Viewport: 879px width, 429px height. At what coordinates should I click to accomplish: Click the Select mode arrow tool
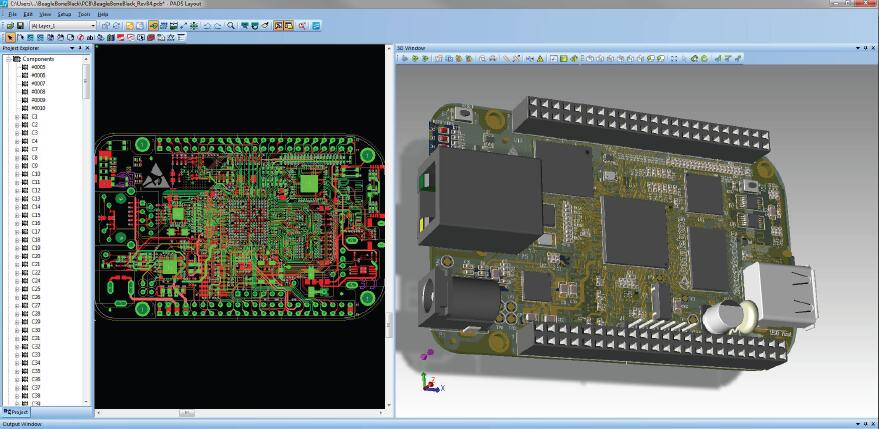point(10,37)
